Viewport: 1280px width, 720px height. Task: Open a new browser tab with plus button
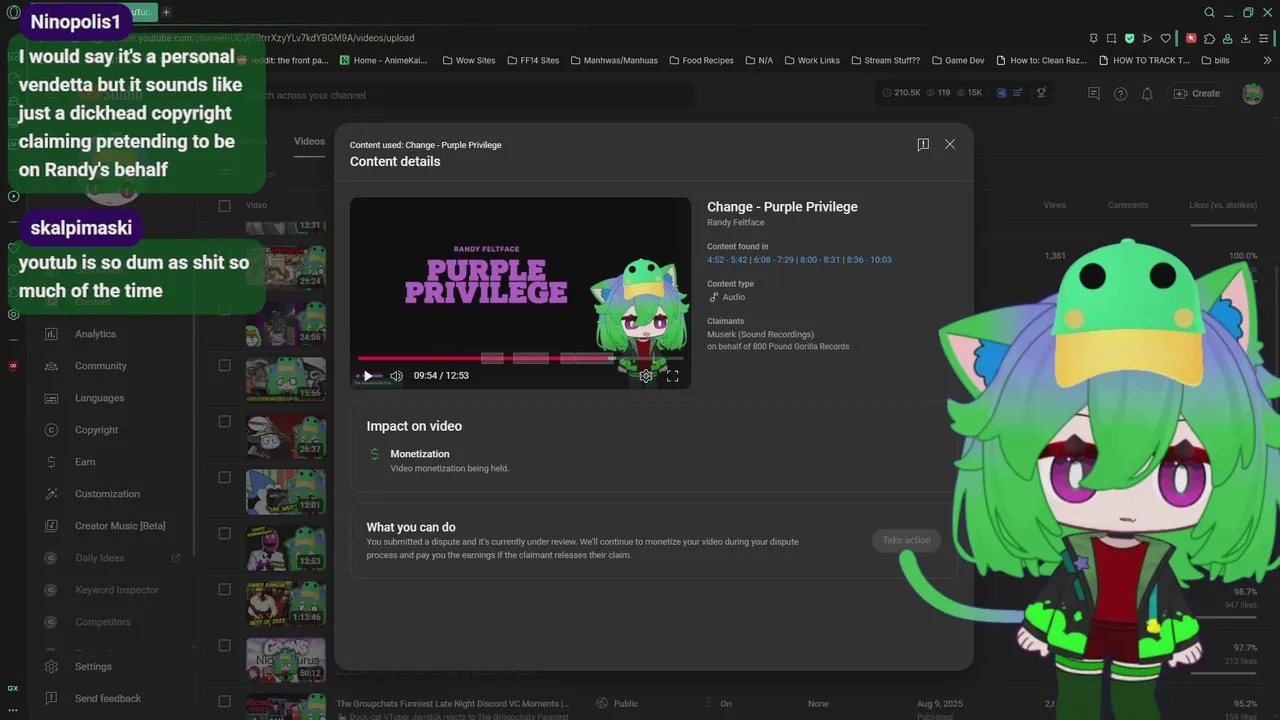pos(166,12)
